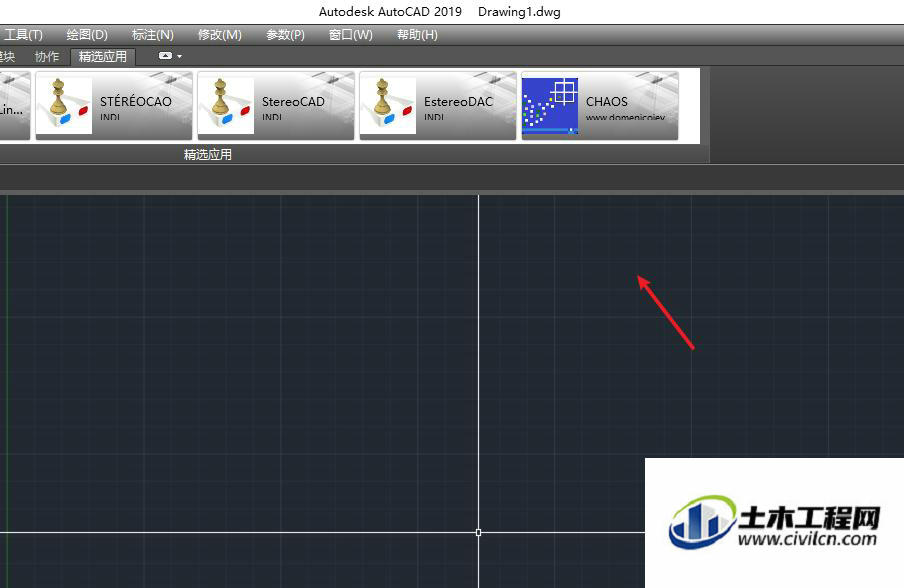Open the 窗口(W) menu
The width and height of the screenshot is (904, 588).
click(x=351, y=35)
